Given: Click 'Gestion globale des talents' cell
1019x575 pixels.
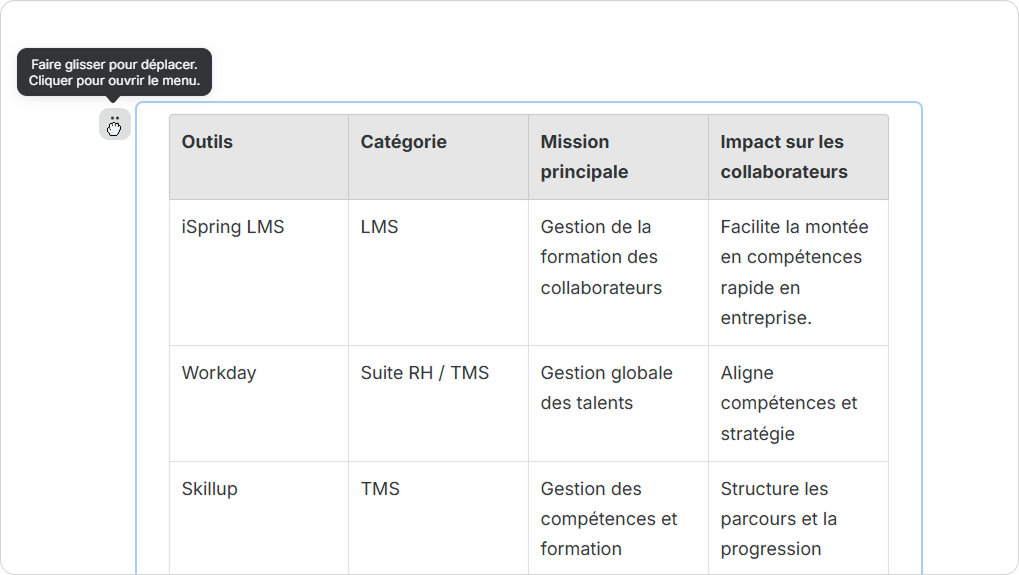Looking at the screenshot, I should click(x=606, y=388).
